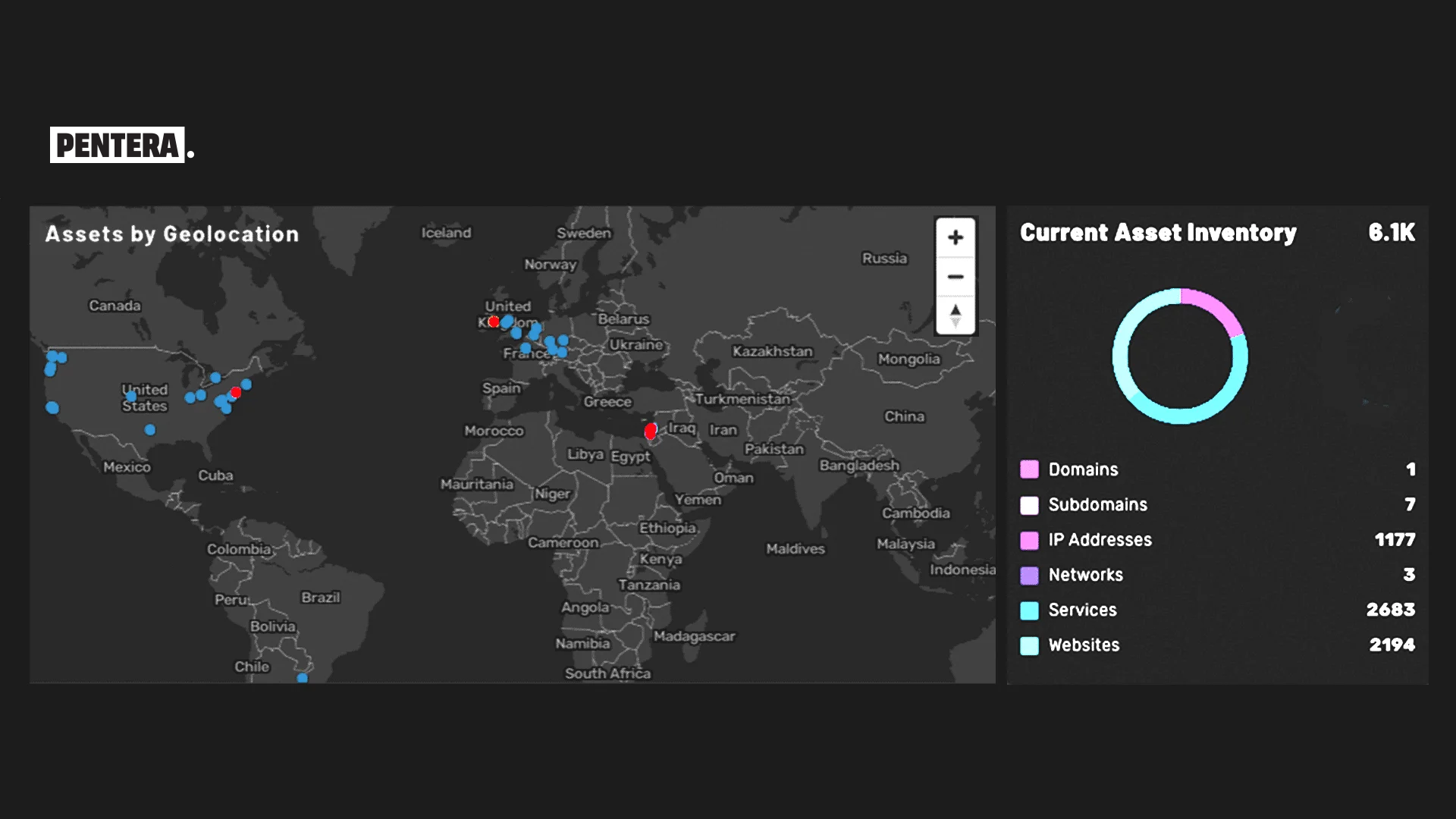Screen dimensions: 1456x819
Task: Select the Websites legend entry
Action: [x=1084, y=645]
